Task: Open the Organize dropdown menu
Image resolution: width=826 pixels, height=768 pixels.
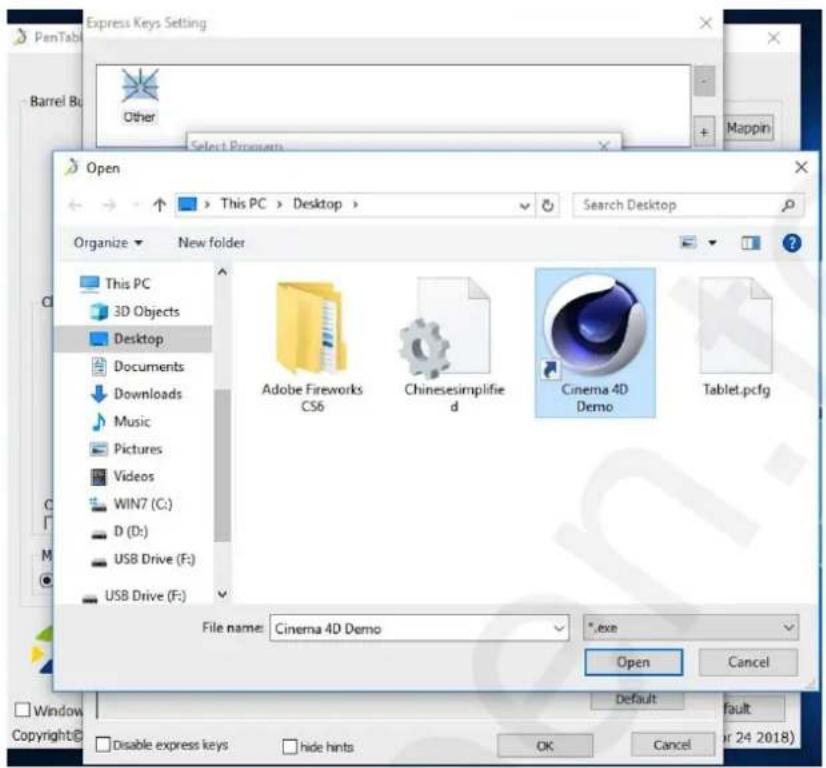Action: [108, 243]
